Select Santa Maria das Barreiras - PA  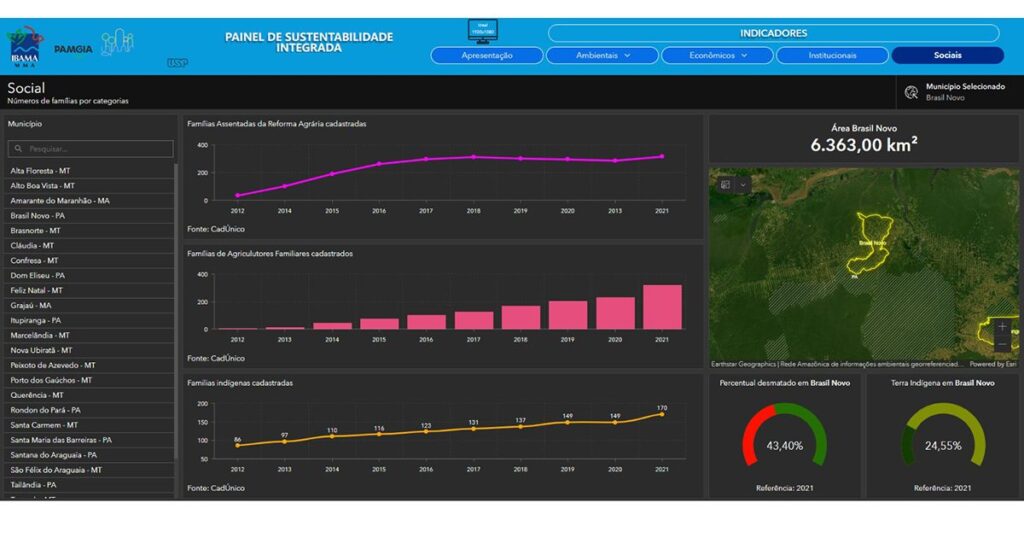89,440
